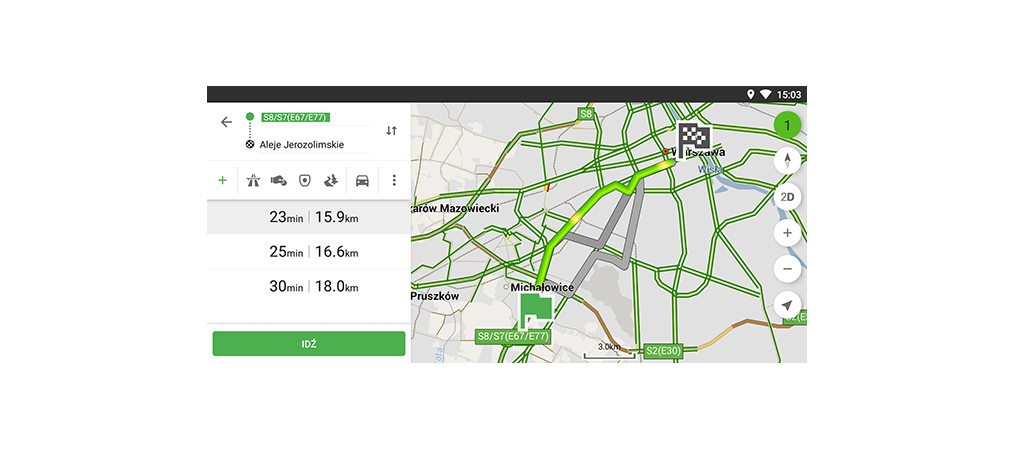
Task: Open the car vehicle type selector
Action: [362, 181]
